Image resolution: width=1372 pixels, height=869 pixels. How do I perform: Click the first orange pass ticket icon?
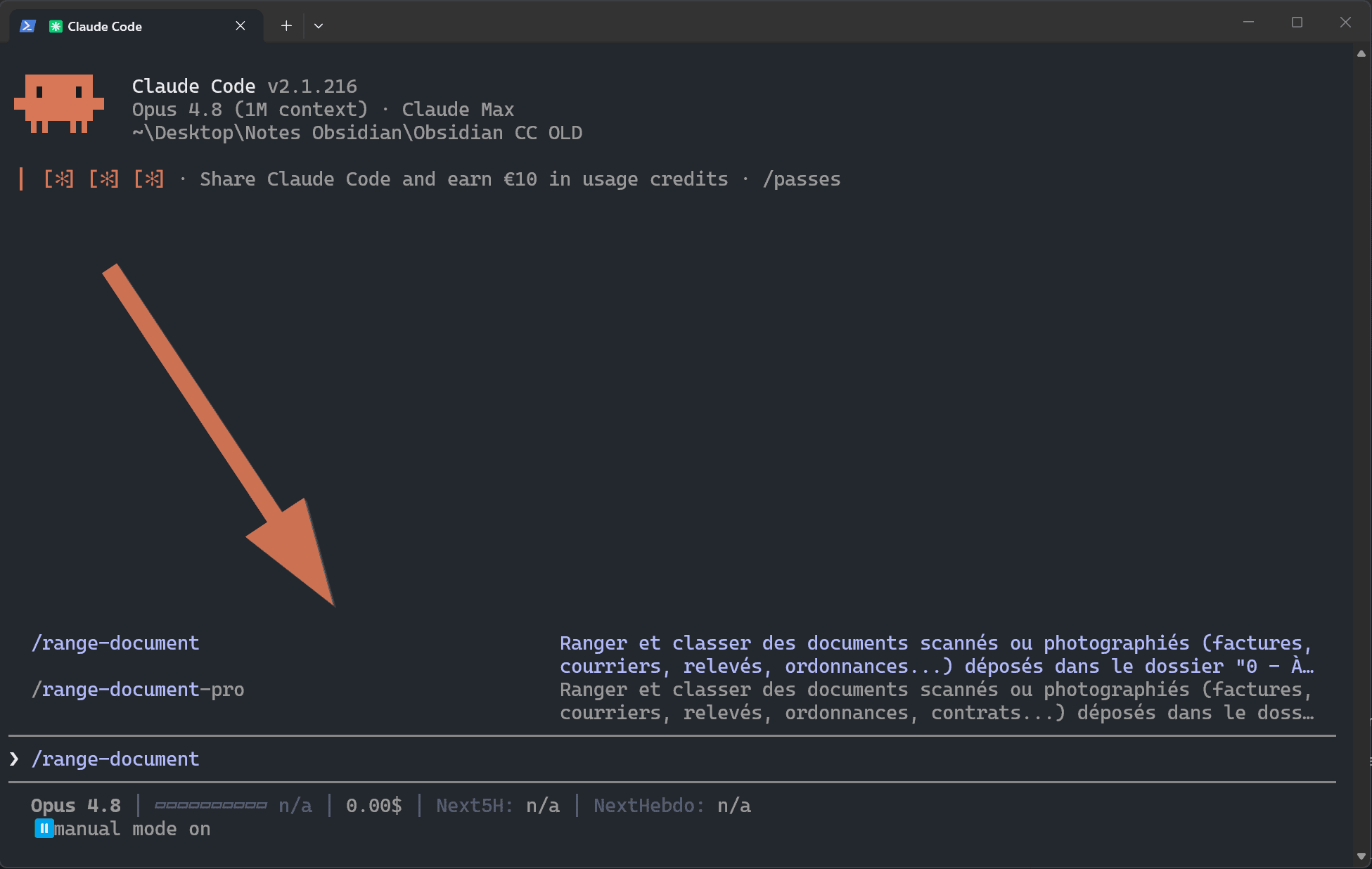tap(59, 179)
